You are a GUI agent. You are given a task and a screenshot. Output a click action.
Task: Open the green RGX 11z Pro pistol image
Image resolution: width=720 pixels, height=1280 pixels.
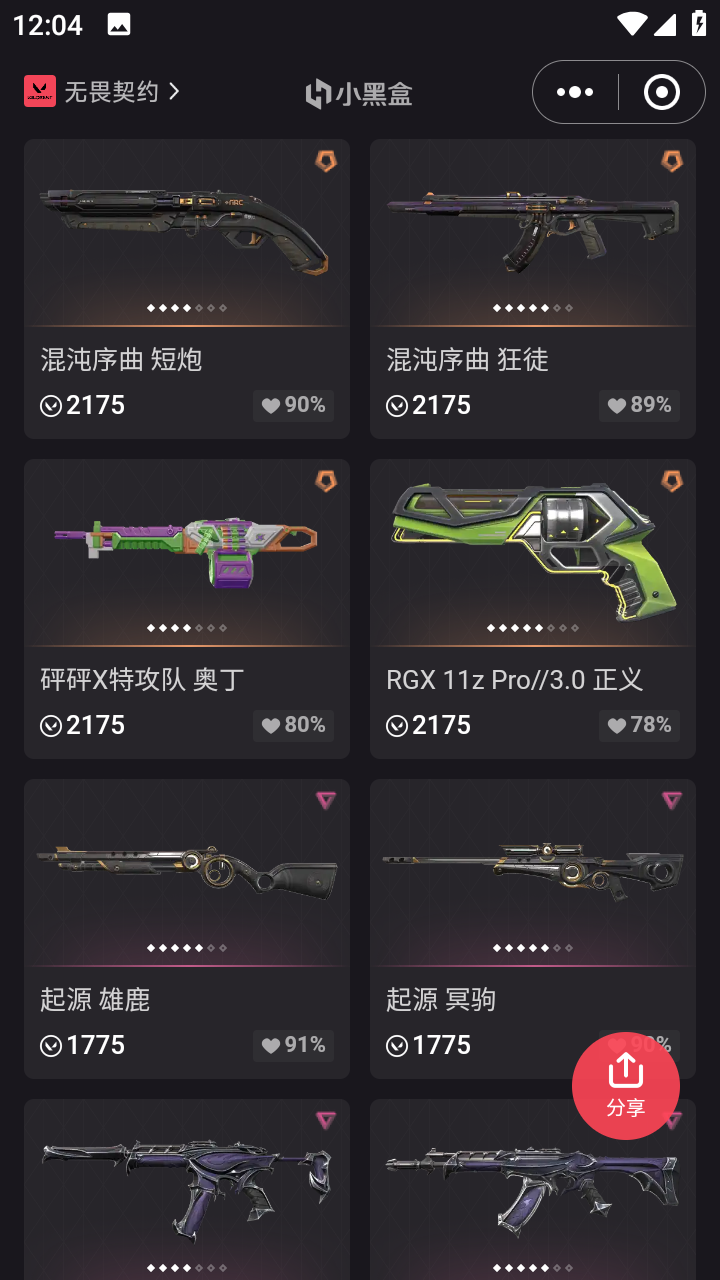533,550
